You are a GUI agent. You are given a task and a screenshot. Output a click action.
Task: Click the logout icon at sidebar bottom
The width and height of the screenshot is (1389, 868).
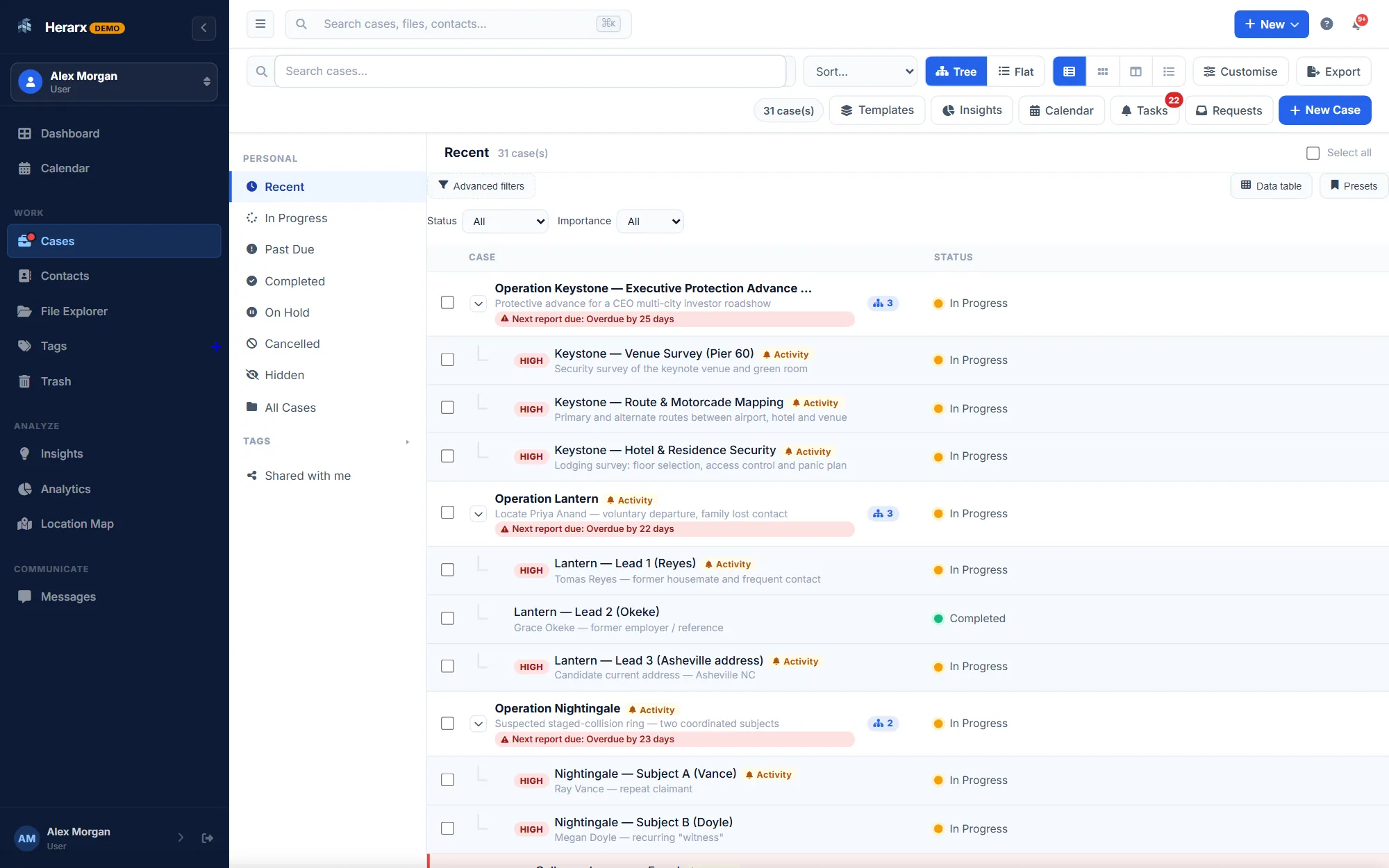click(207, 838)
